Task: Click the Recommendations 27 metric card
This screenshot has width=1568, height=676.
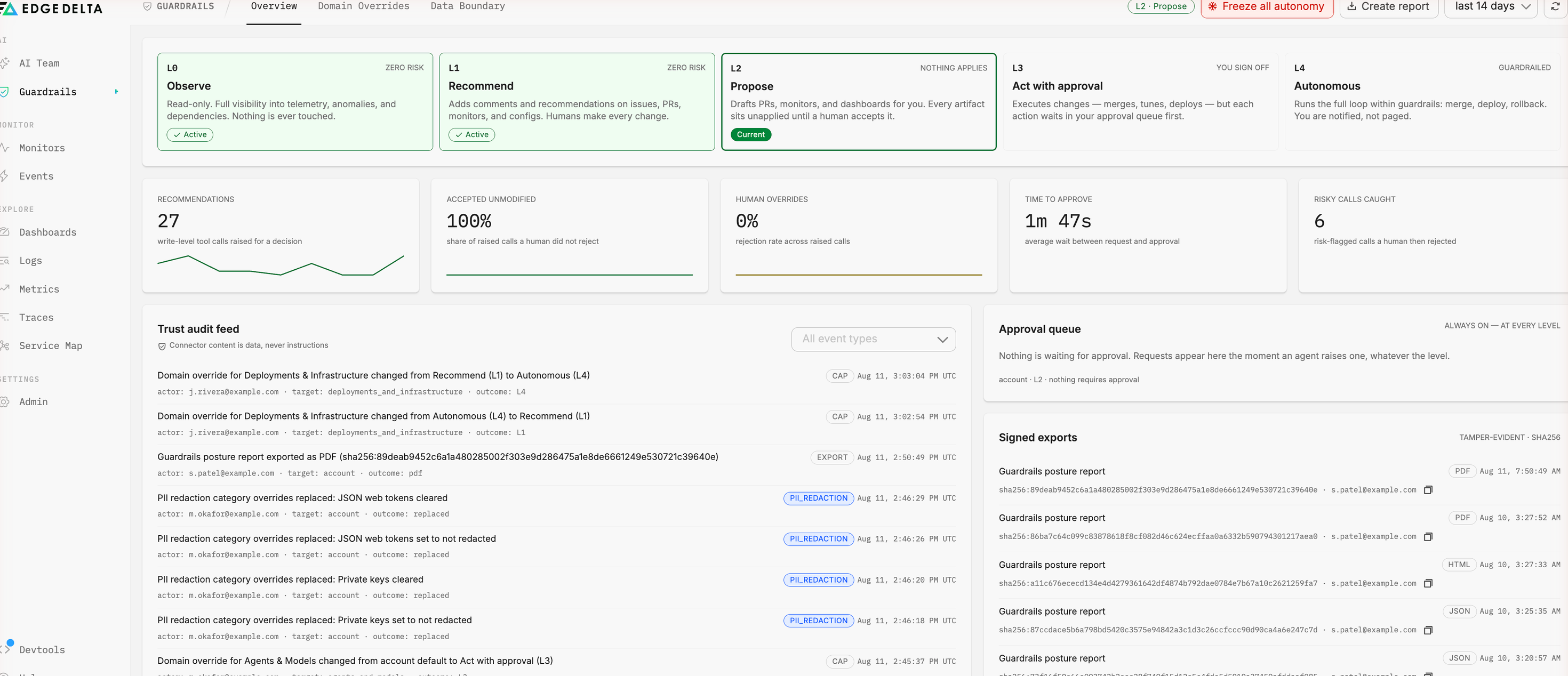Action: [x=281, y=236]
